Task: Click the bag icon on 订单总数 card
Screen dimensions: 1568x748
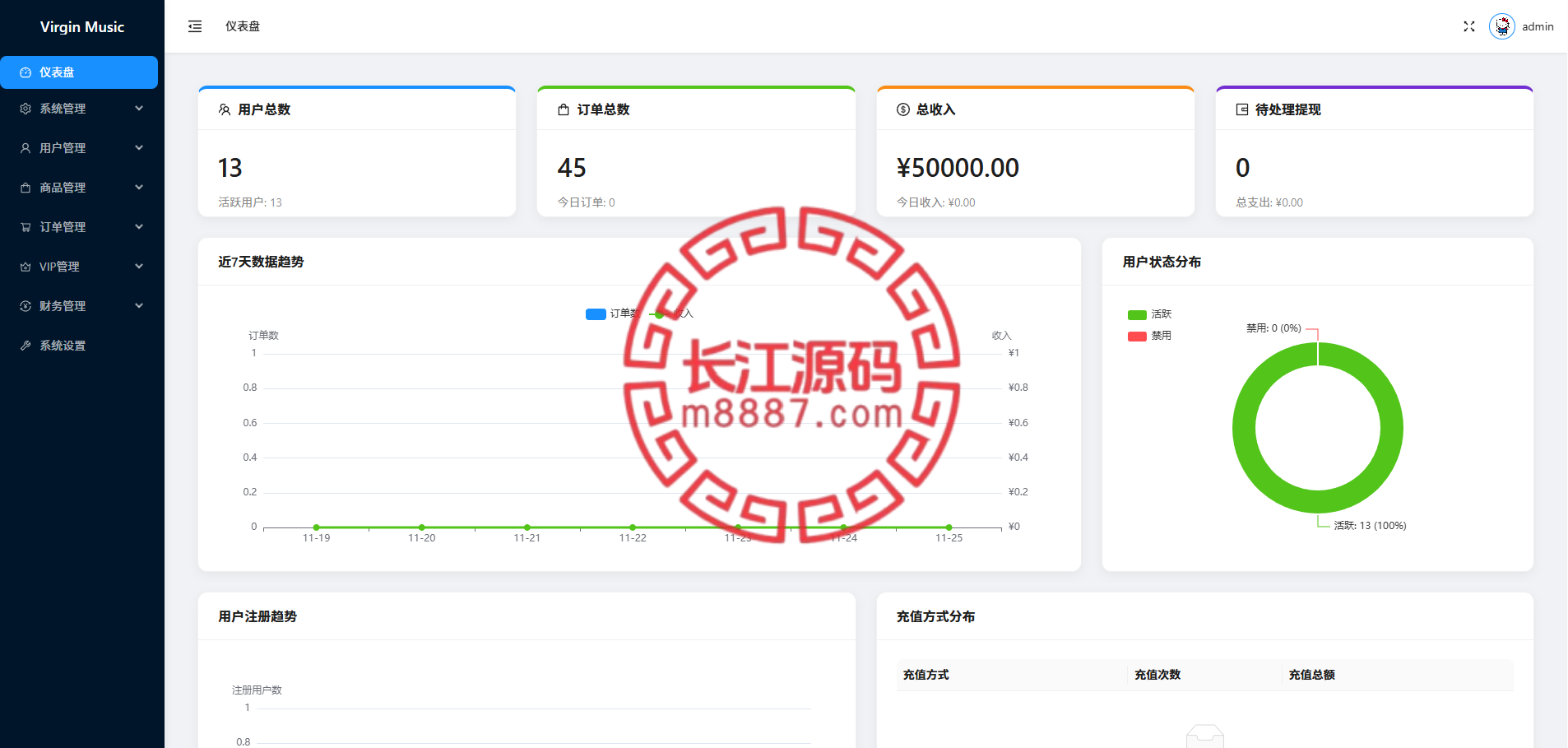Action: [x=564, y=109]
